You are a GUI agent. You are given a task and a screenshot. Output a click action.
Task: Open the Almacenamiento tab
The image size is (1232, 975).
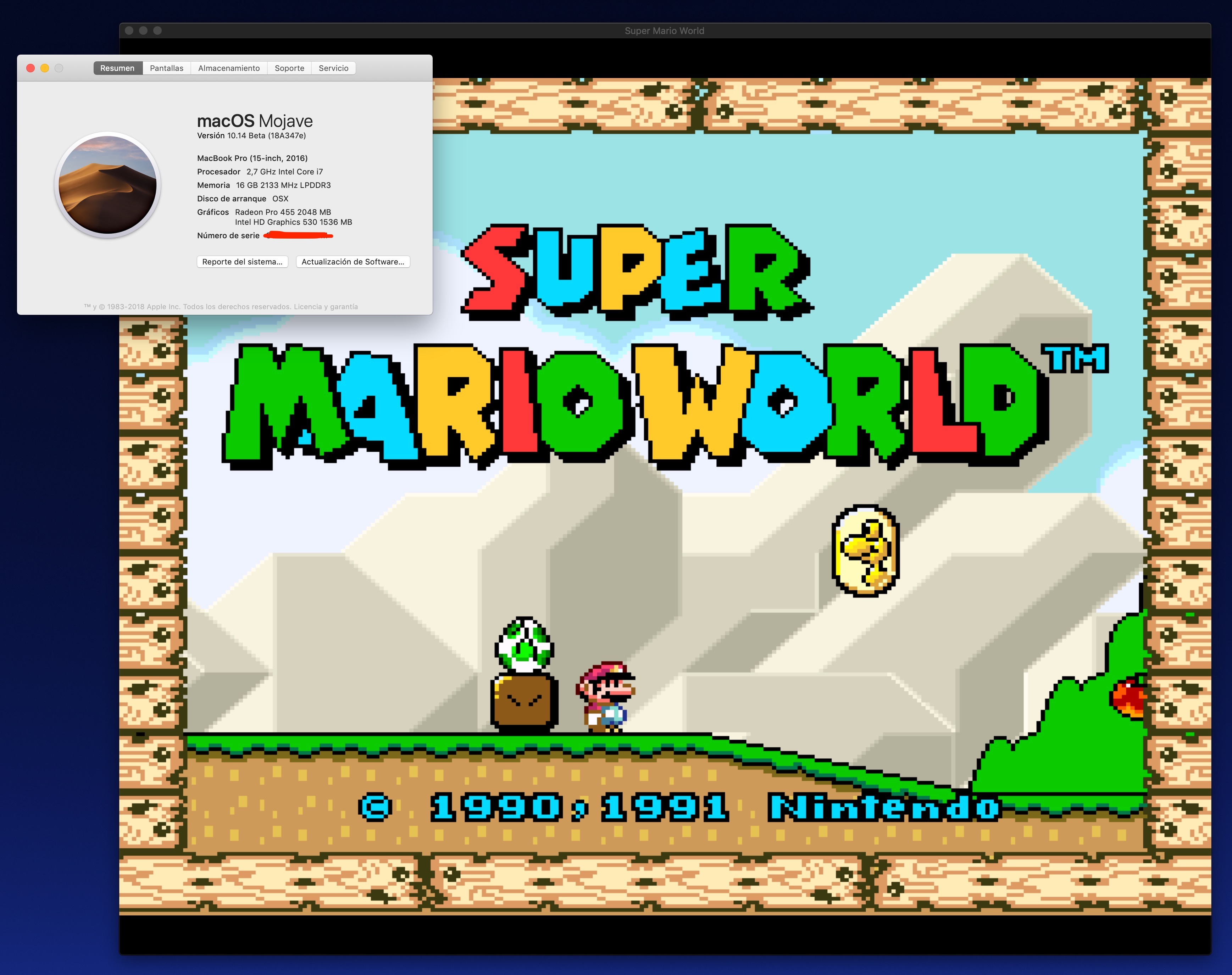(229, 68)
